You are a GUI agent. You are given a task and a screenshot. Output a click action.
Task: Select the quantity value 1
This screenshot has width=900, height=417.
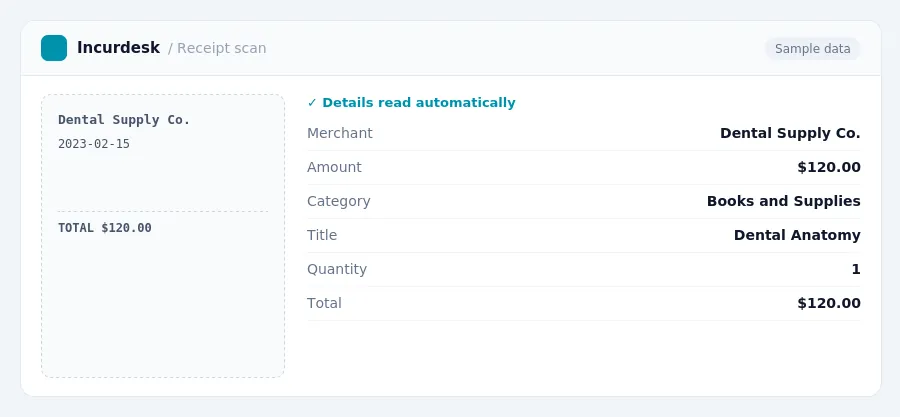tap(856, 269)
